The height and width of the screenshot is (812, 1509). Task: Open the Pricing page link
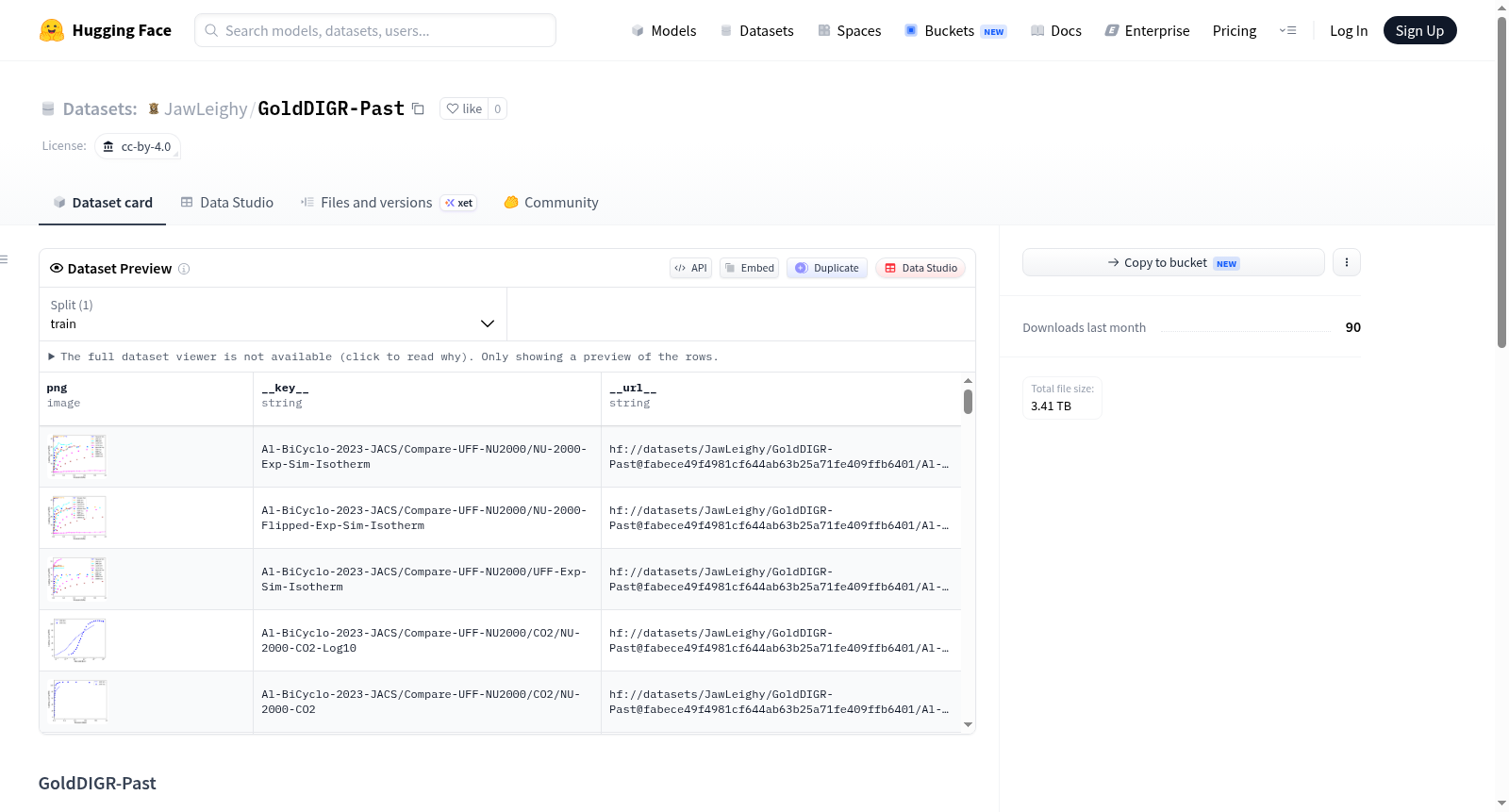(x=1235, y=30)
